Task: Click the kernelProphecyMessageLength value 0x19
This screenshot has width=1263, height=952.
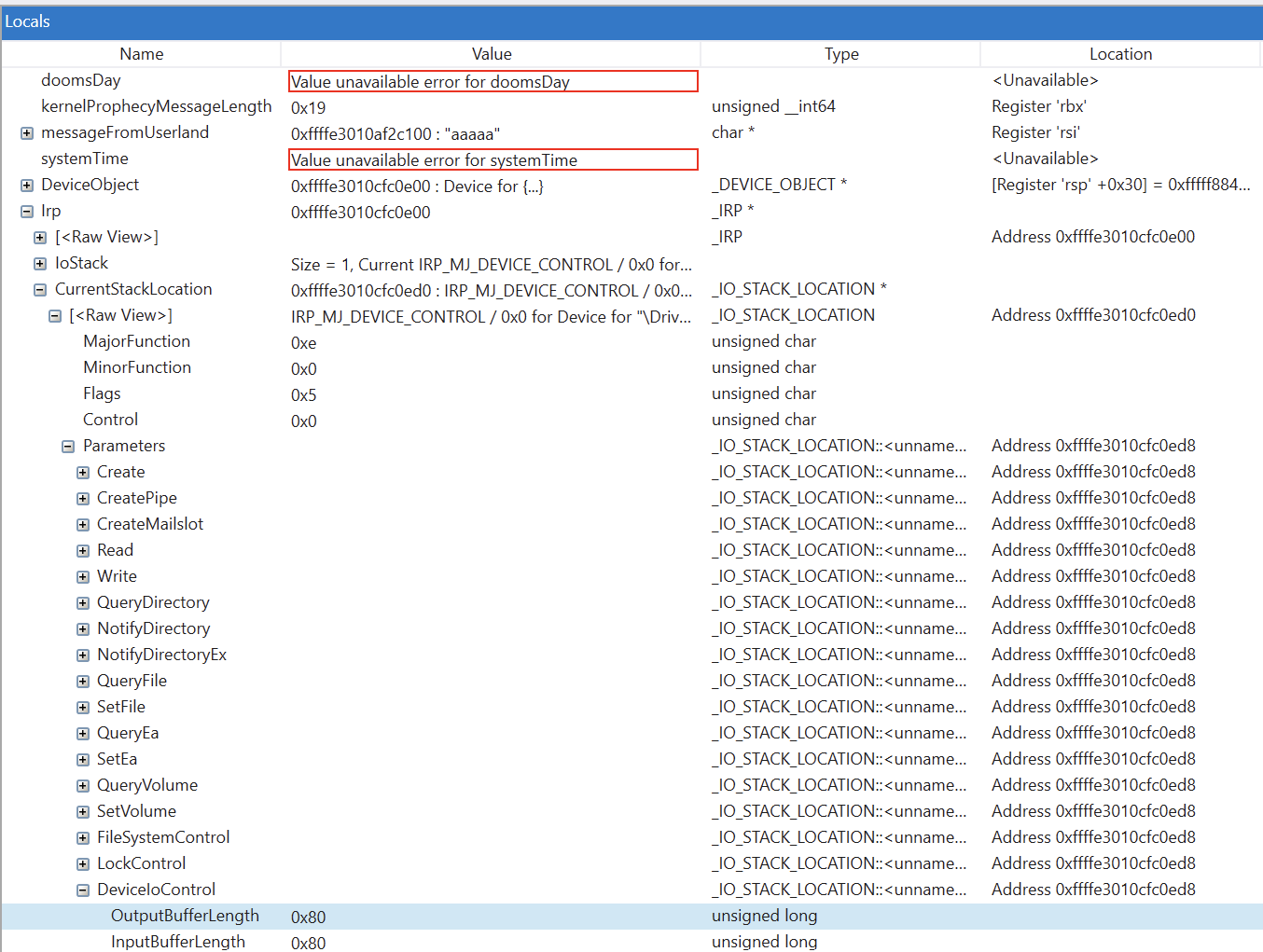Action: tap(309, 108)
